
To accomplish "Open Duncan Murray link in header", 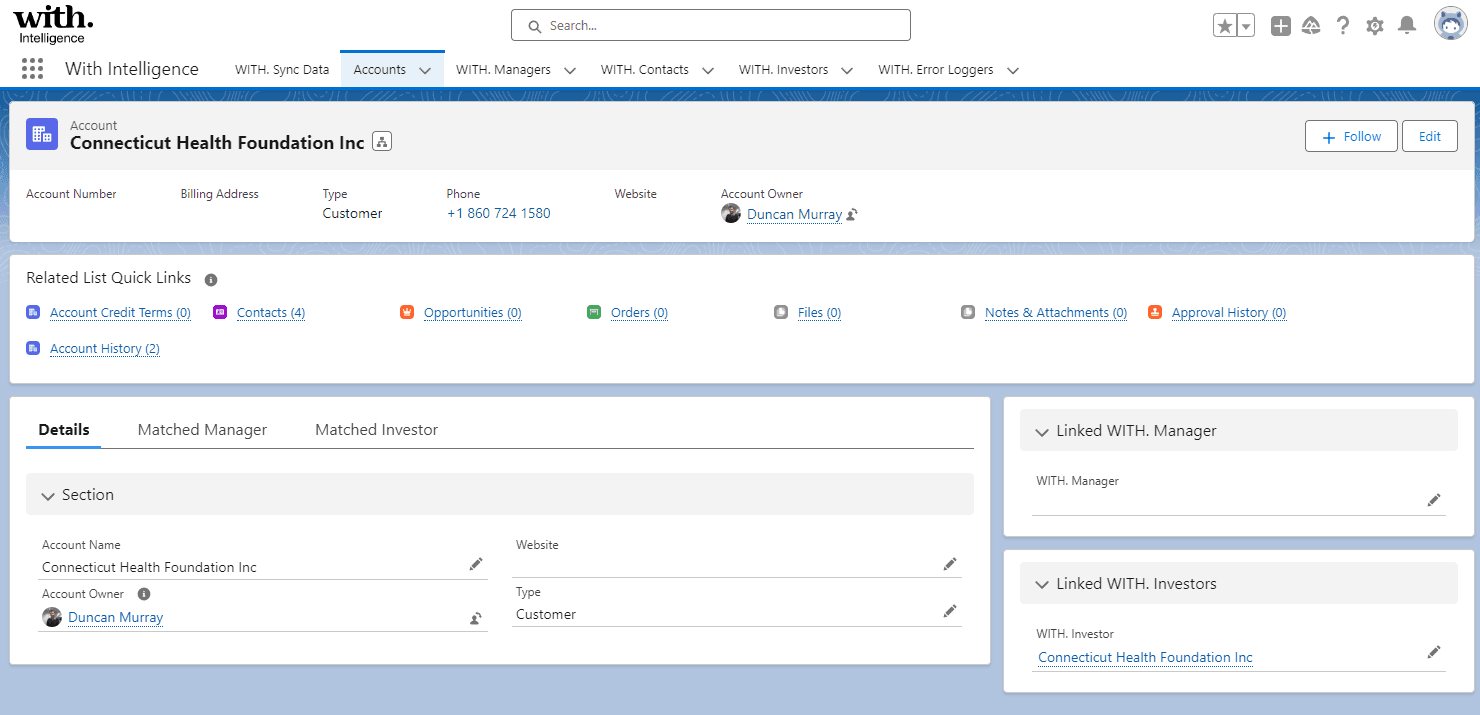I will (x=795, y=214).
